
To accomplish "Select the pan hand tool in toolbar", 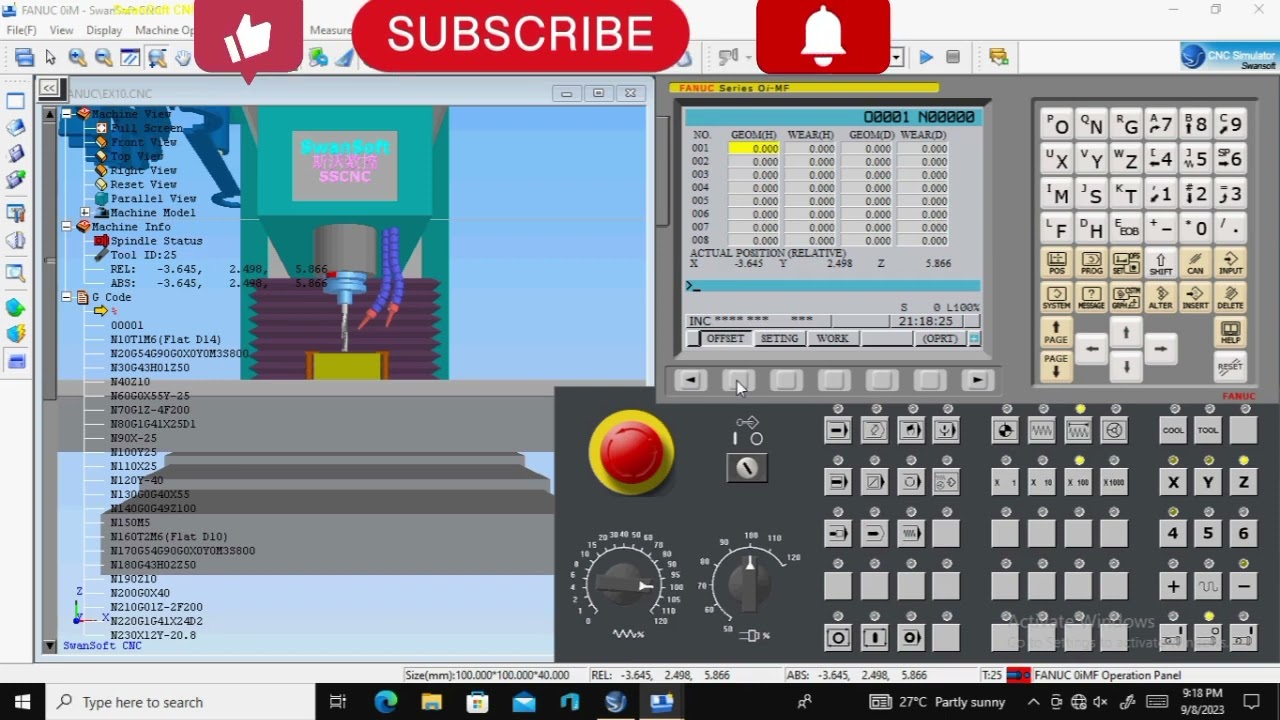I will click(x=183, y=58).
